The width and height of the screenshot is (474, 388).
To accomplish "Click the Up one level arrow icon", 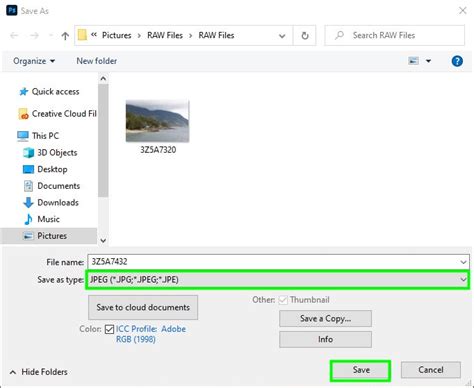I will [x=65, y=36].
